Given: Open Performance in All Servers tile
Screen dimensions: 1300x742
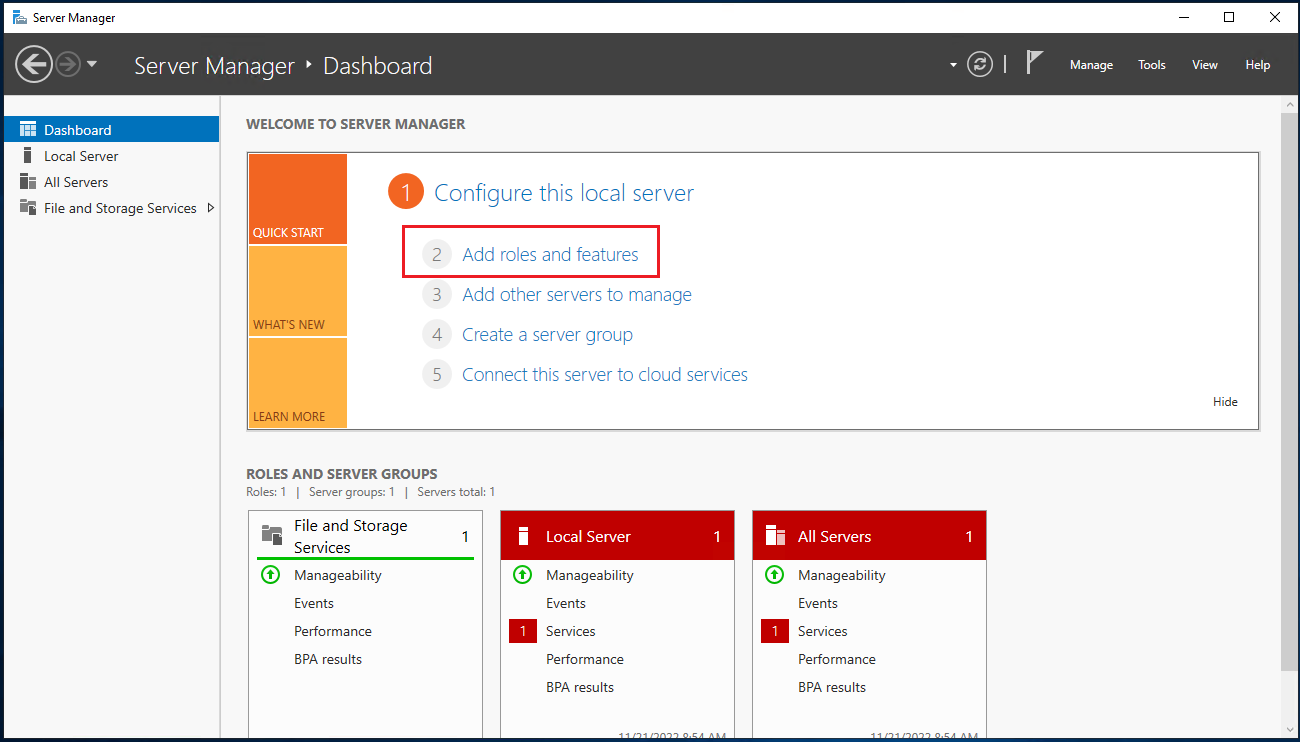Looking at the screenshot, I should coord(837,659).
